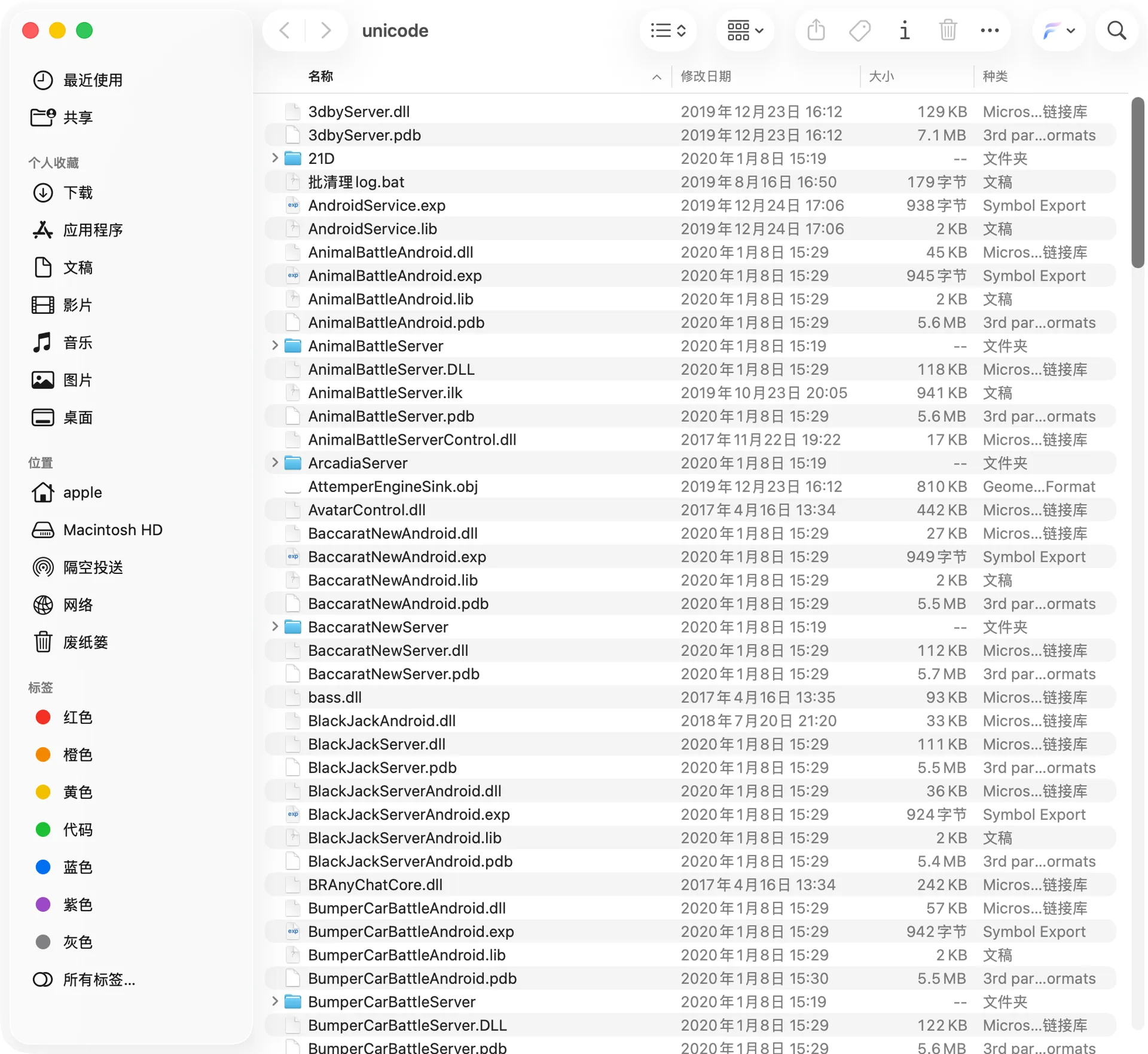Open Movies (影片) in sidebar
The image size is (1148, 1054).
coord(63,305)
